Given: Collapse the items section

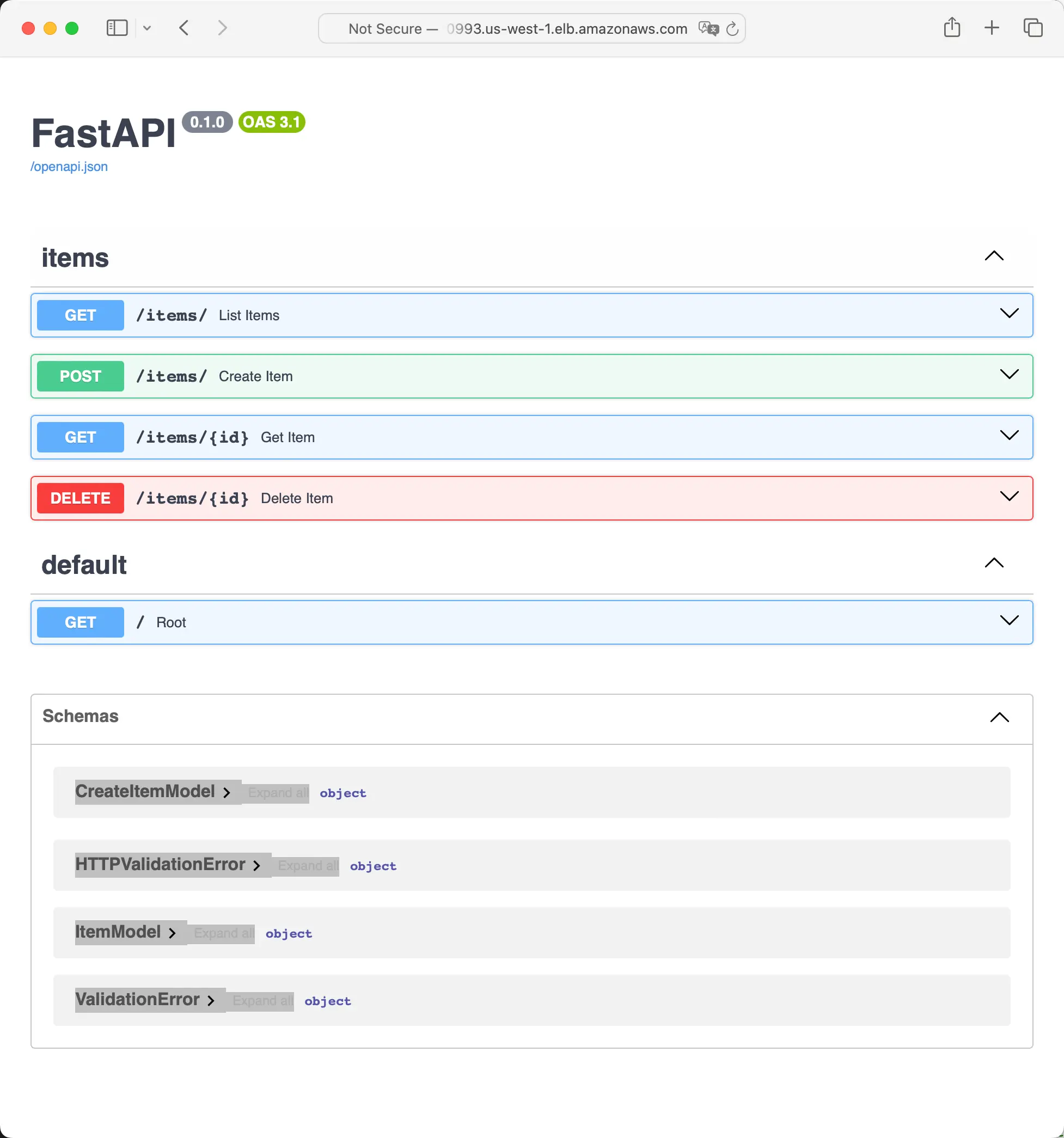Looking at the screenshot, I should click(x=994, y=256).
